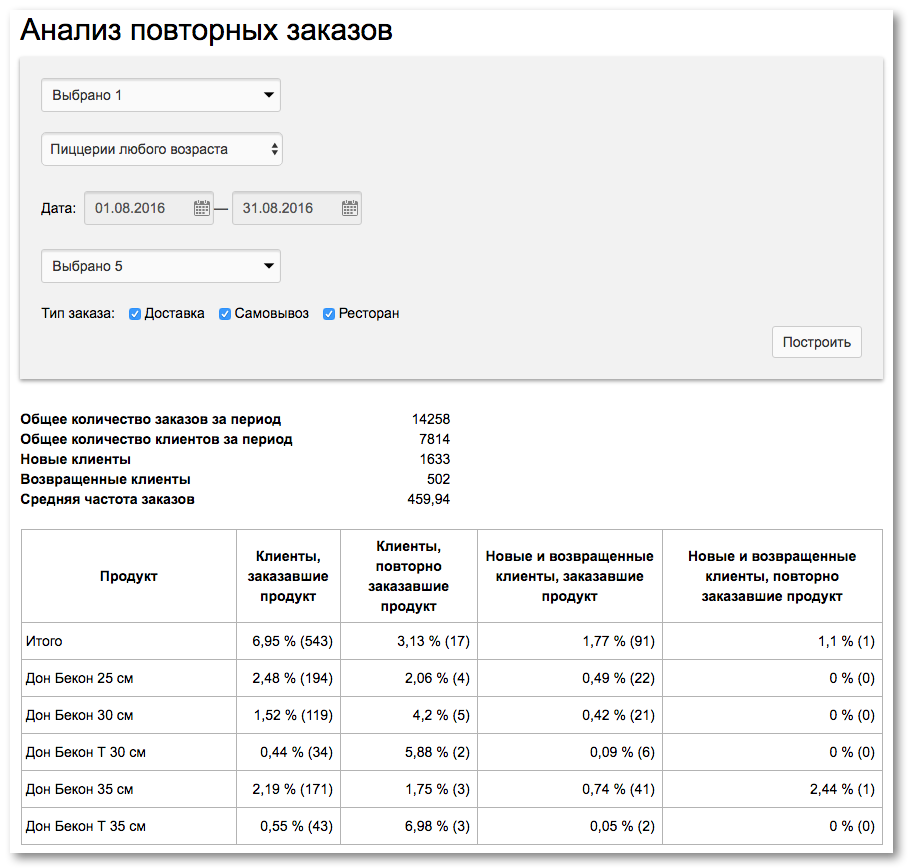Click header Новые и возвращенные клиенты, повторно заказавшие
Image resolution: width=908 pixels, height=868 pixels.
(772, 576)
